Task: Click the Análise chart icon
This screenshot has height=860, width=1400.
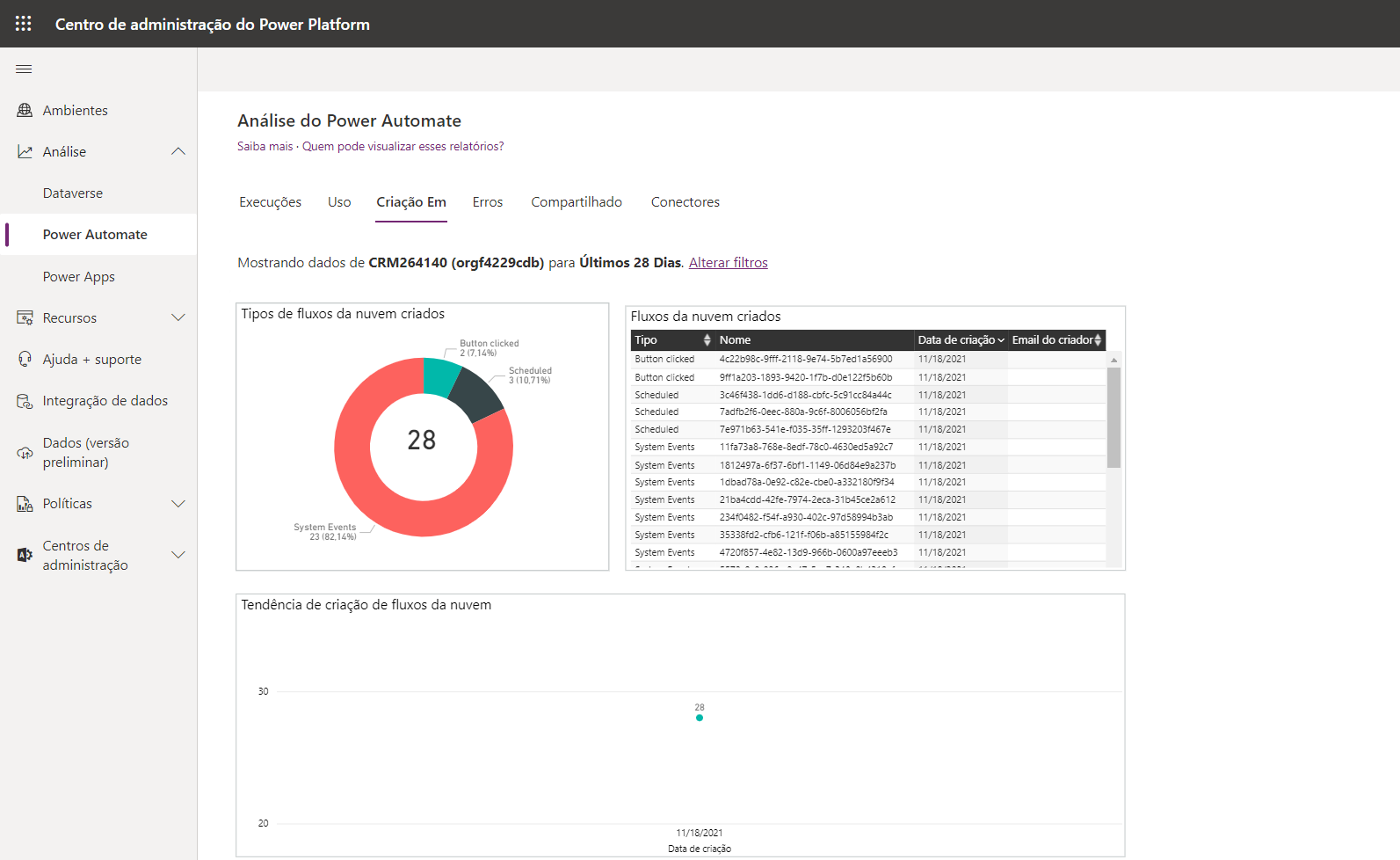Action: (25, 151)
